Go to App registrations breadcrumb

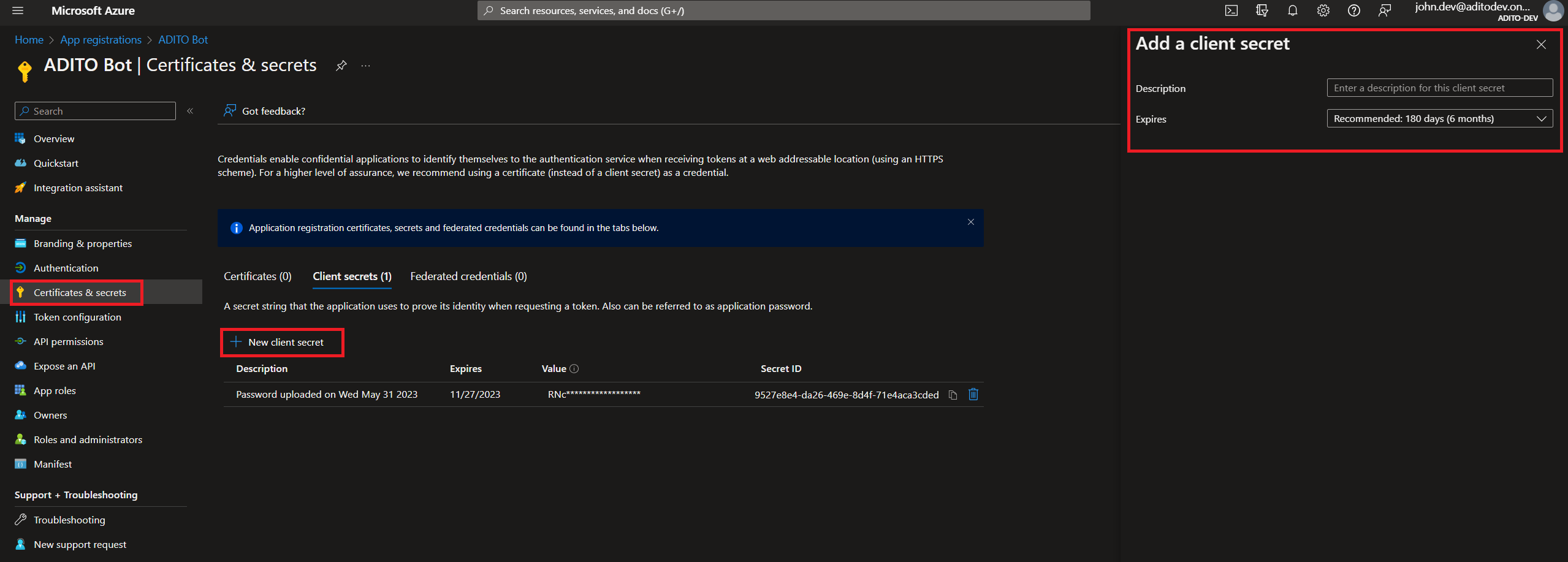pyautogui.click(x=101, y=40)
